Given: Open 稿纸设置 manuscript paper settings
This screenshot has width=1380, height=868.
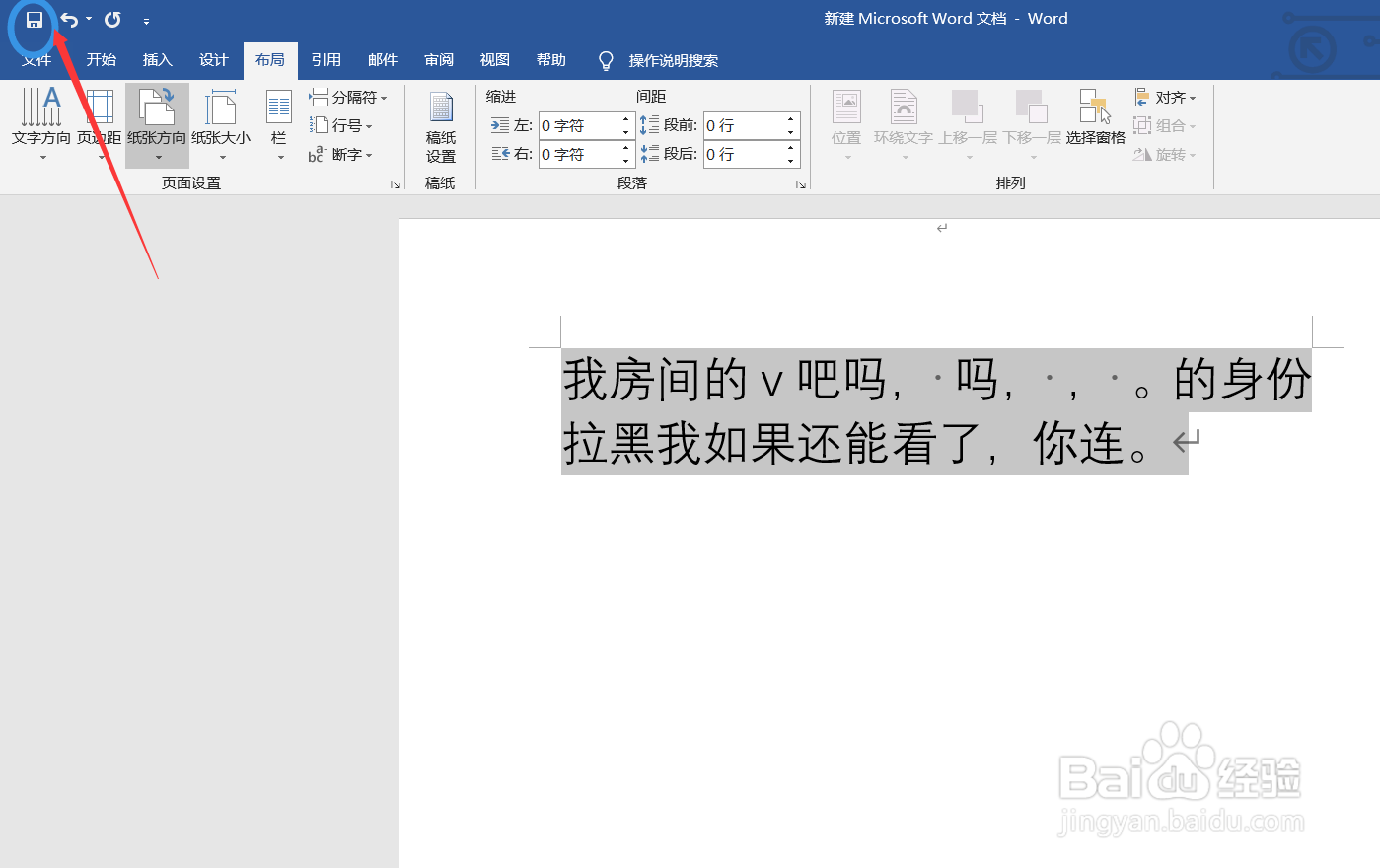Looking at the screenshot, I should [441, 127].
